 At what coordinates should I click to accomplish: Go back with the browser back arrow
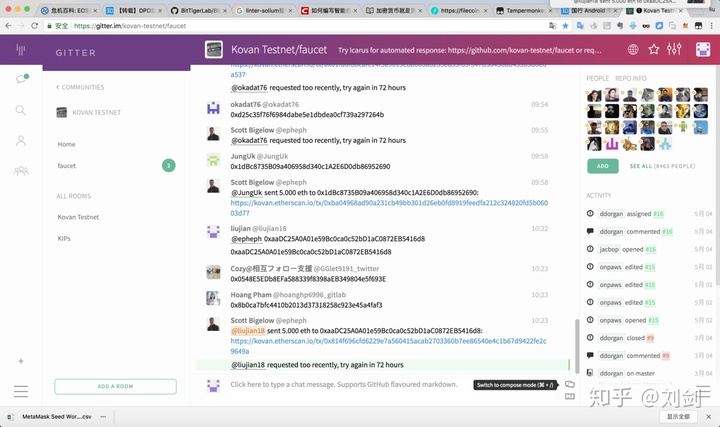tap(8, 26)
